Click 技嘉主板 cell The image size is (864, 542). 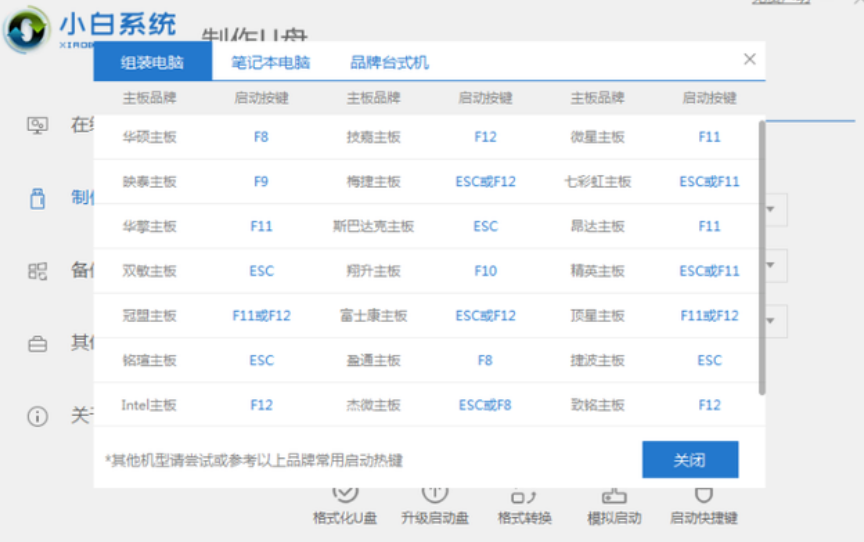point(373,137)
